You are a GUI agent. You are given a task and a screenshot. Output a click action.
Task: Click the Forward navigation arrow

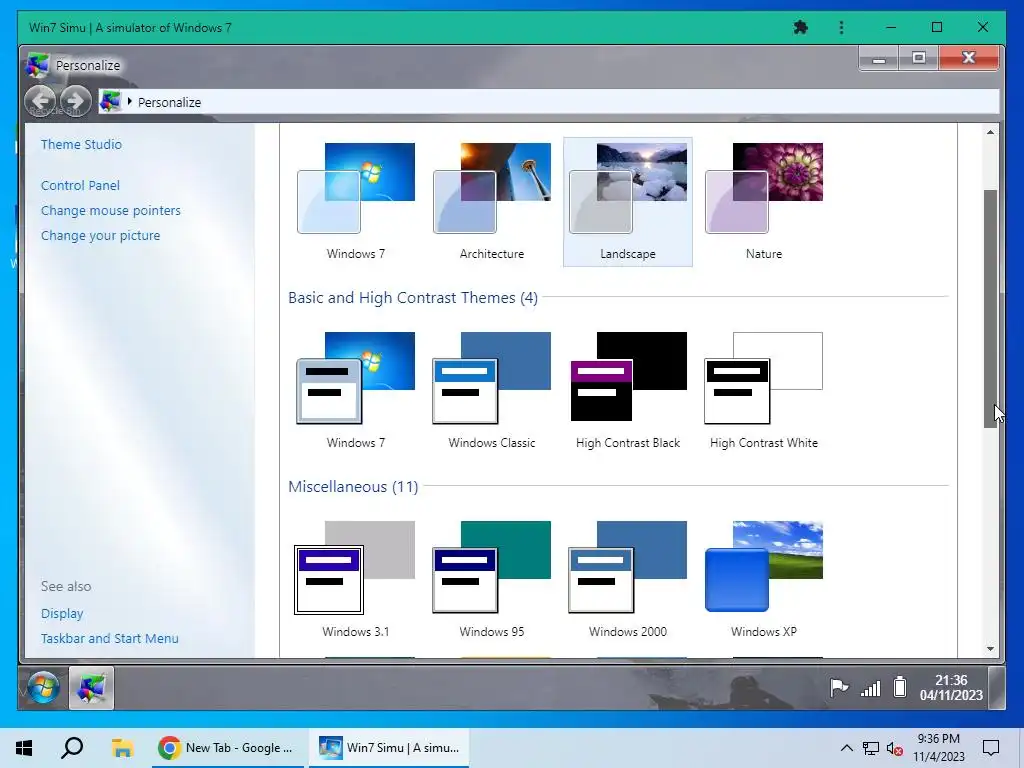click(x=76, y=101)
